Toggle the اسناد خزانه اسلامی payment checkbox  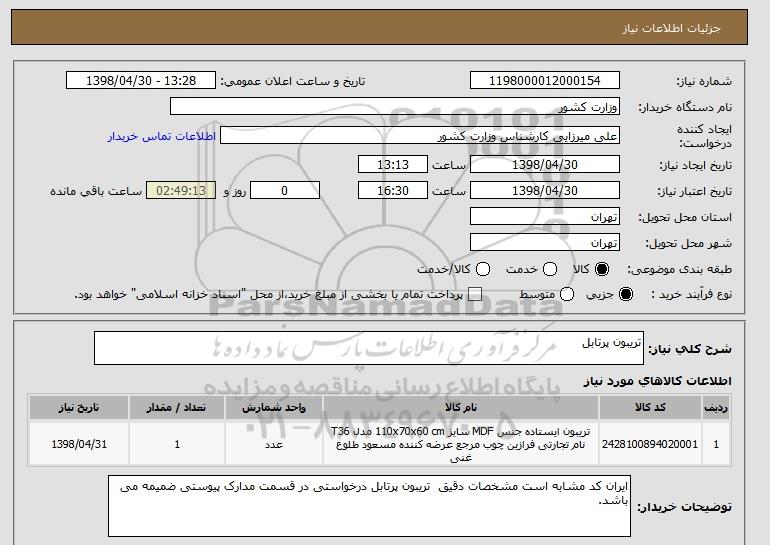click(475, 294)
